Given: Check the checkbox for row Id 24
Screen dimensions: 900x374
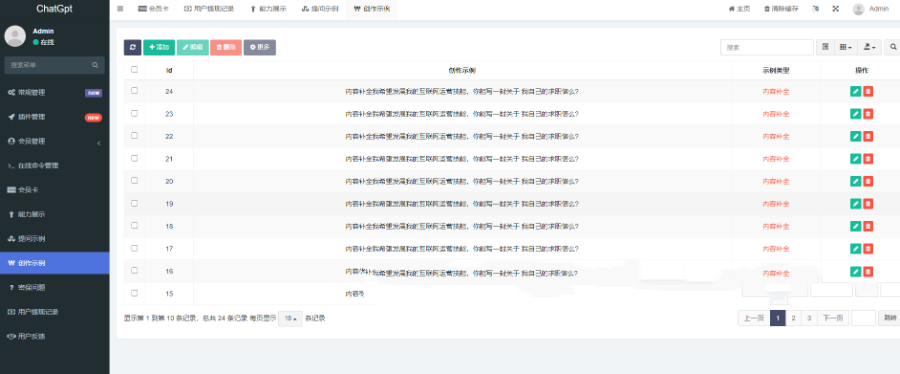Looking at the screenshot, I should tap(134, 91).
